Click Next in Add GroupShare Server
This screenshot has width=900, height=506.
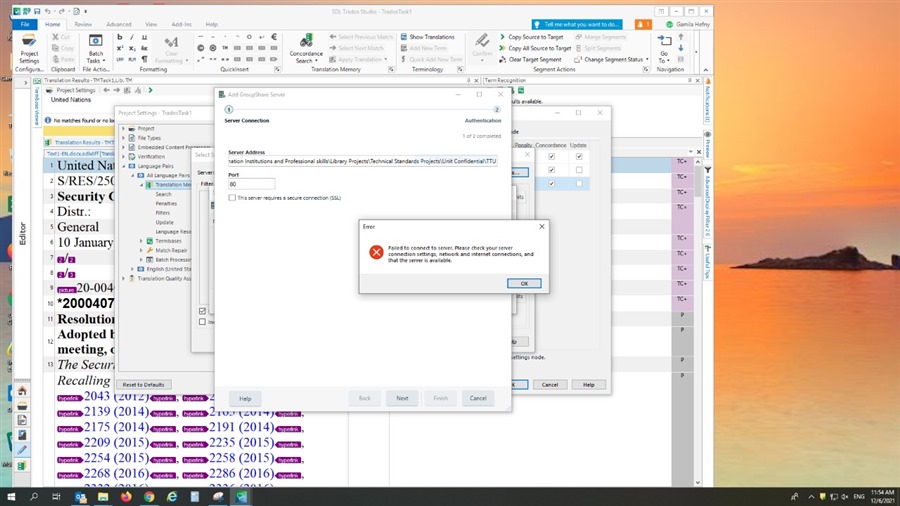(x=402, y=398)
